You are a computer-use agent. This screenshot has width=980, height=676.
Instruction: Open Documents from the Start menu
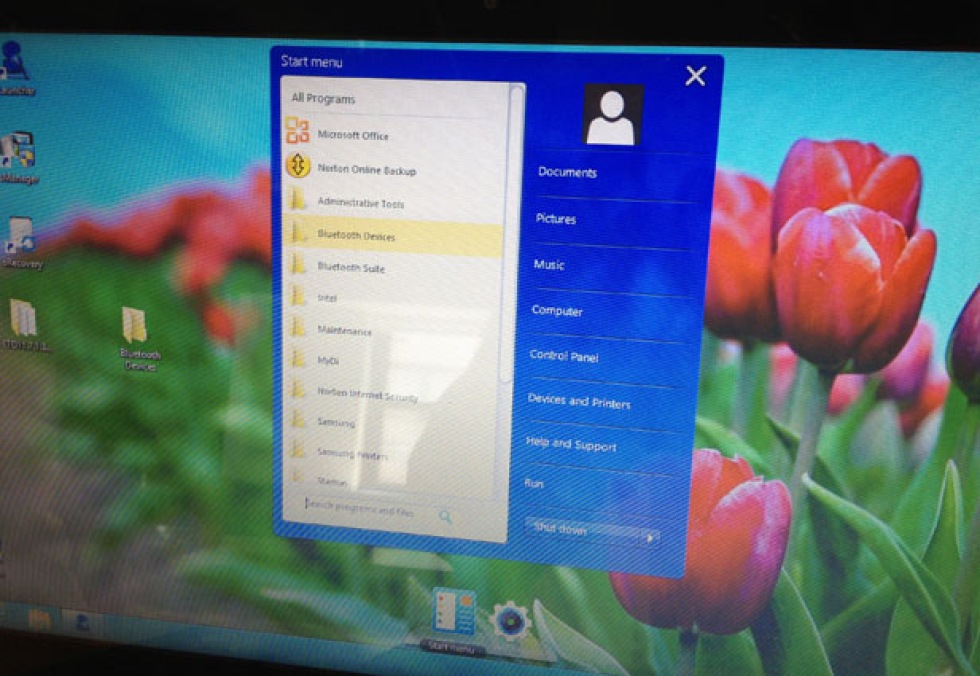[x=567, y=171]
